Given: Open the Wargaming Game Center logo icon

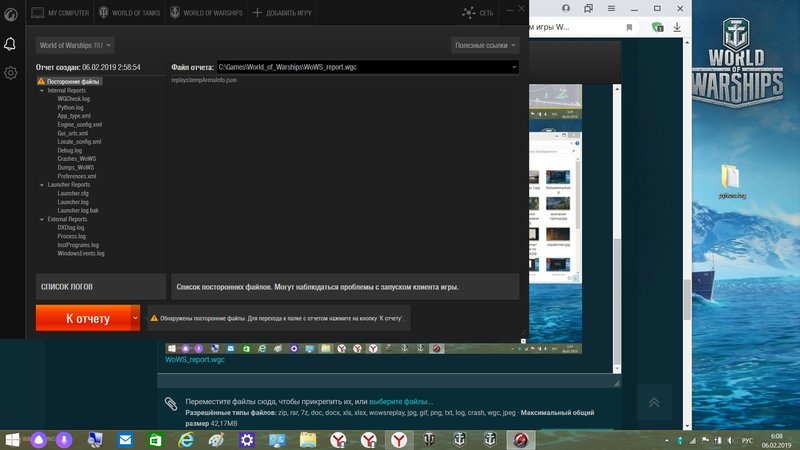Looking at the screenshot, I should 11,14.
